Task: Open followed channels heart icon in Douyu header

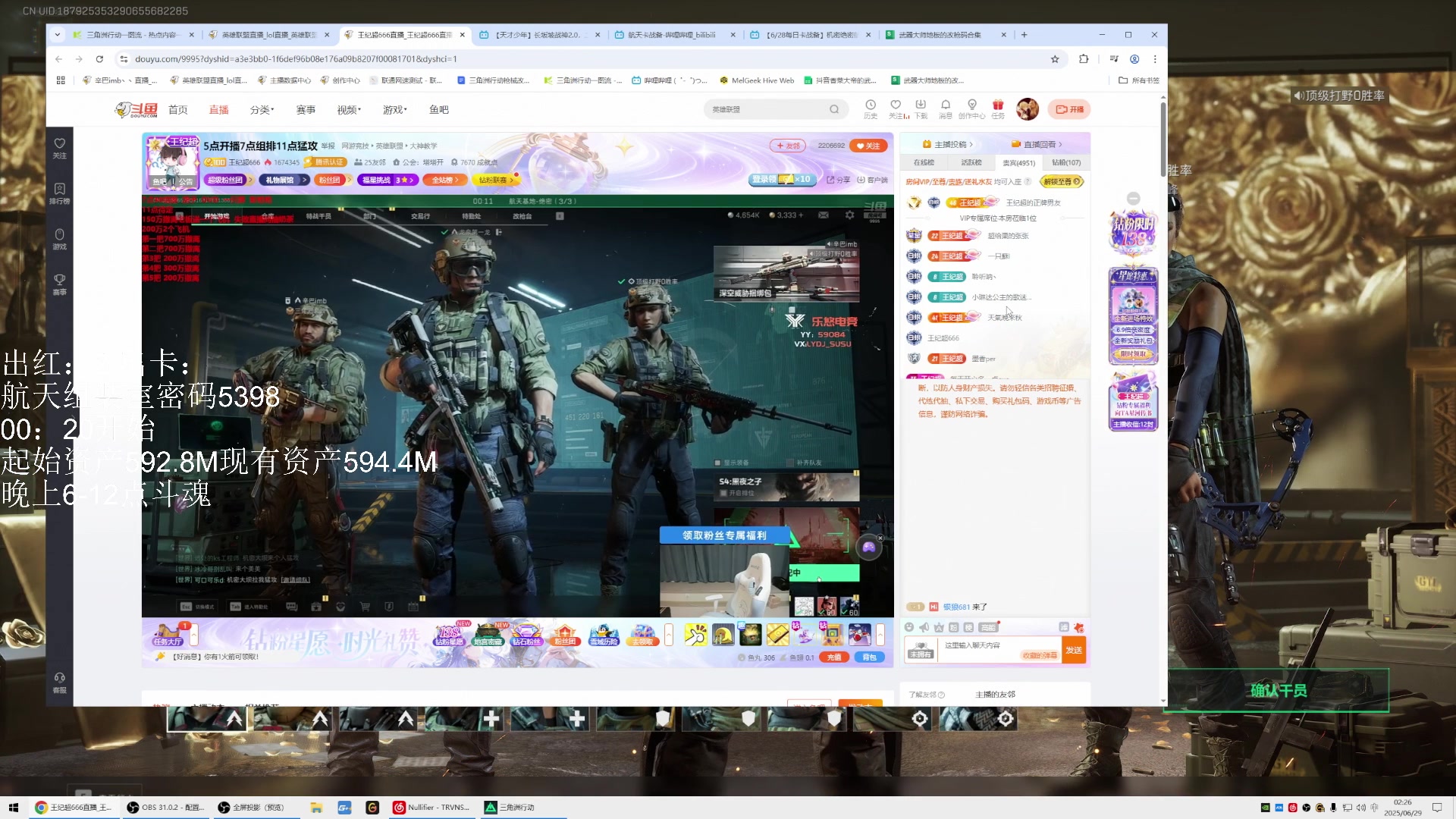Action: click(x=896, y=105)
